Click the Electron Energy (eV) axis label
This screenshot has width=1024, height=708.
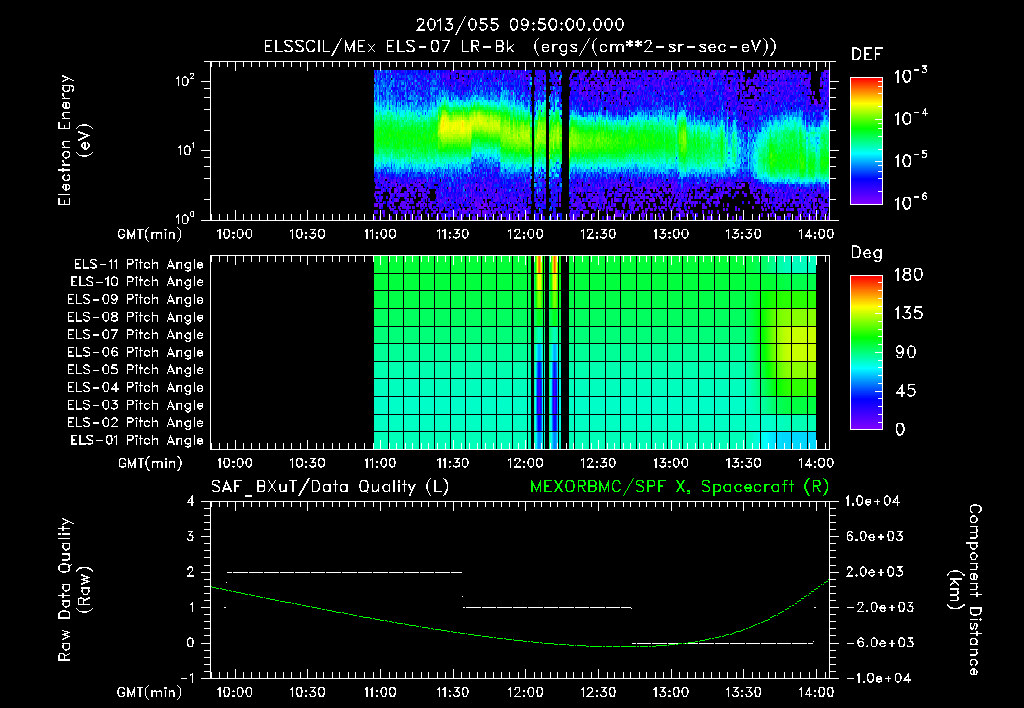[74, 140]
